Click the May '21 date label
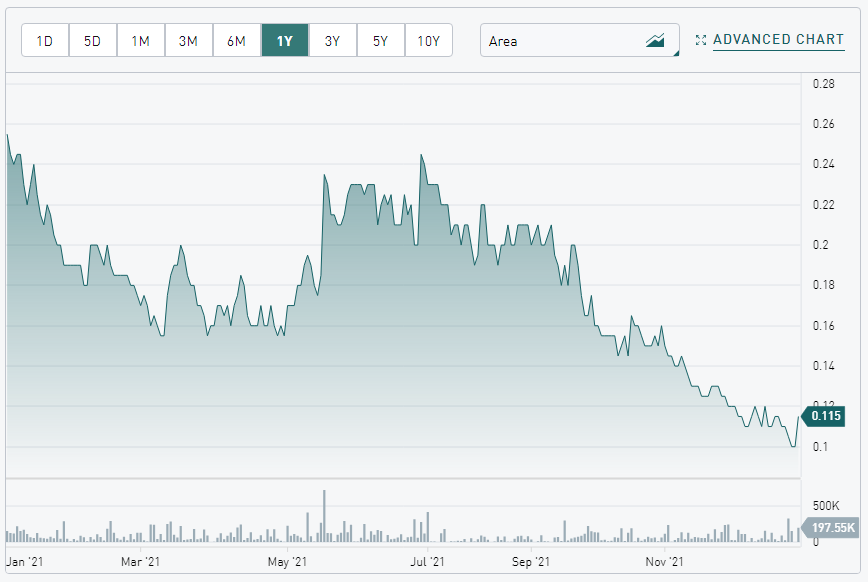Screen dimensions: 868x582 [287, 562]
